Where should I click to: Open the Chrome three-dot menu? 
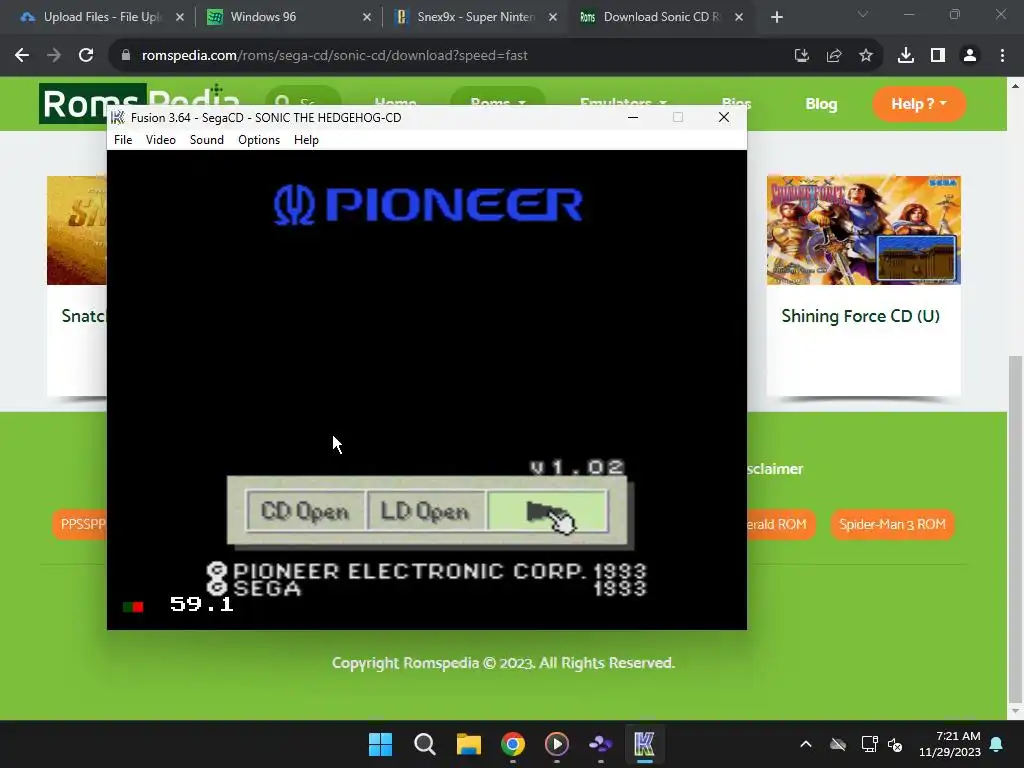click(1002, 56)
